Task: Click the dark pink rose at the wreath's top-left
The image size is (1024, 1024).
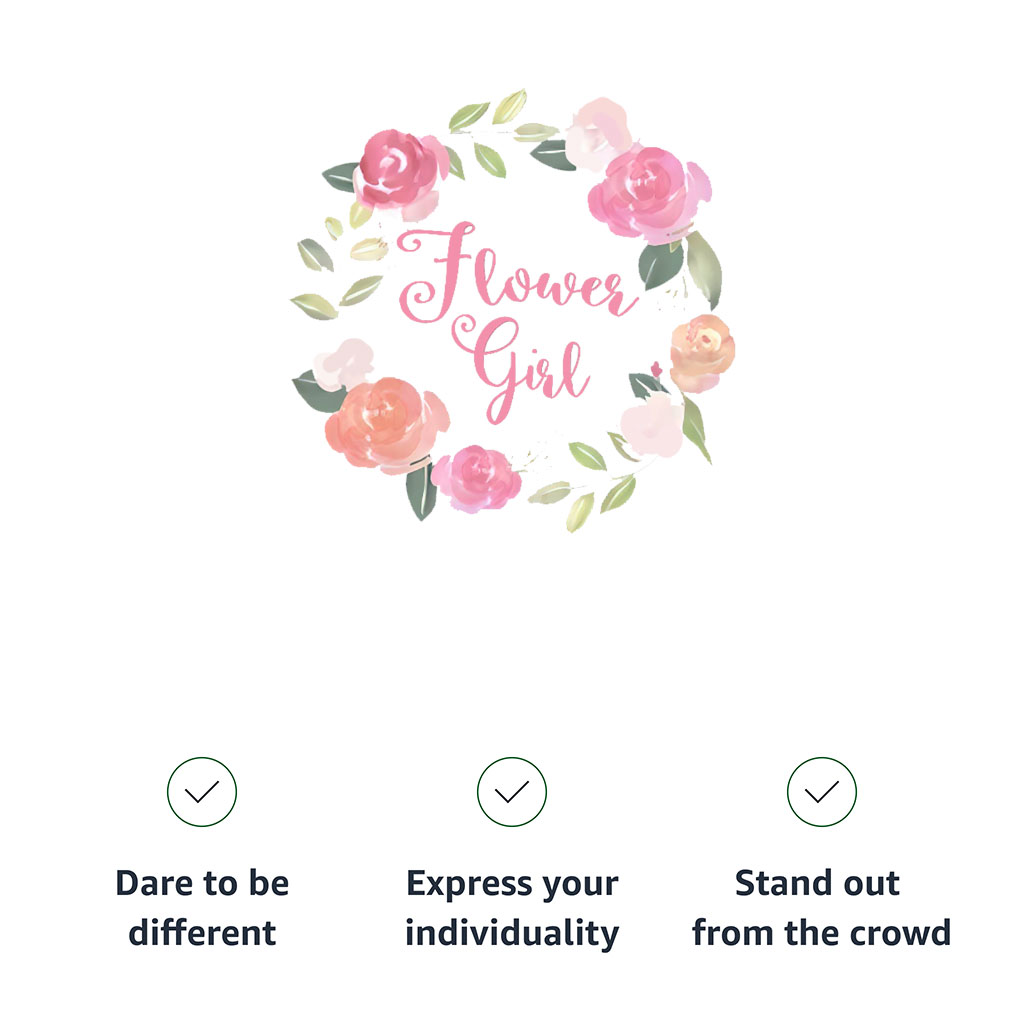Action: point(398,168)
